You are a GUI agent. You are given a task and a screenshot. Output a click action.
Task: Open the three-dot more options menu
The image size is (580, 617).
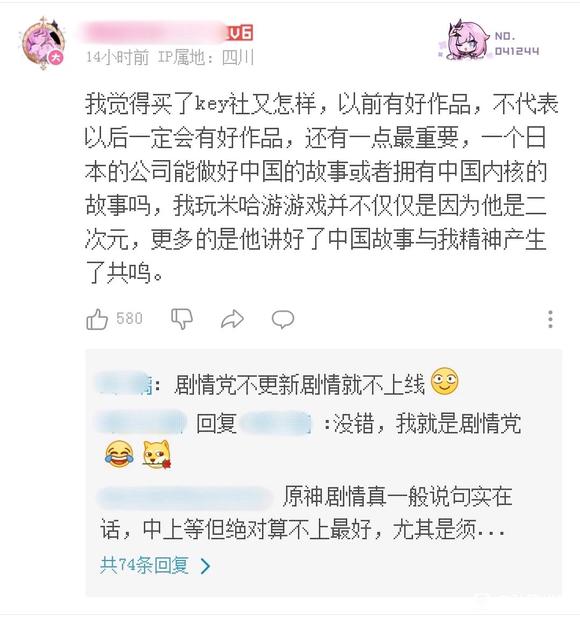pos(550,319)
